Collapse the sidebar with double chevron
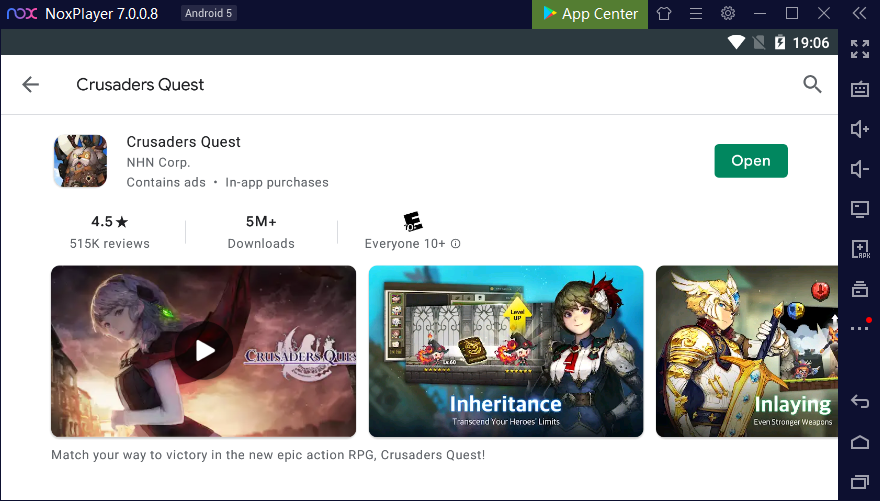The image size is (880, 501). click(858, 14)
